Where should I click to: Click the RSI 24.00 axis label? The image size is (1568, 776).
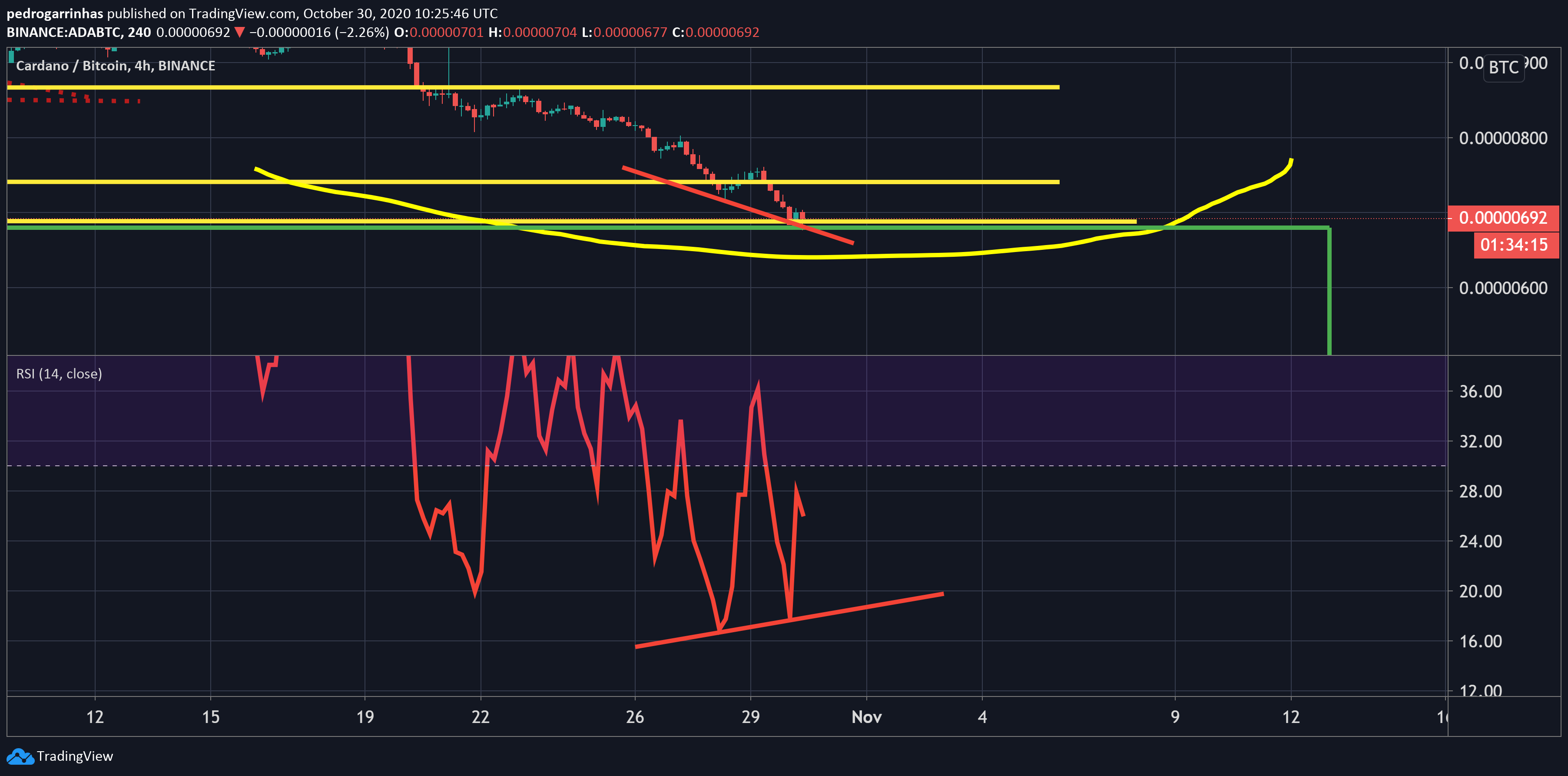click(x=1480, y=541)
